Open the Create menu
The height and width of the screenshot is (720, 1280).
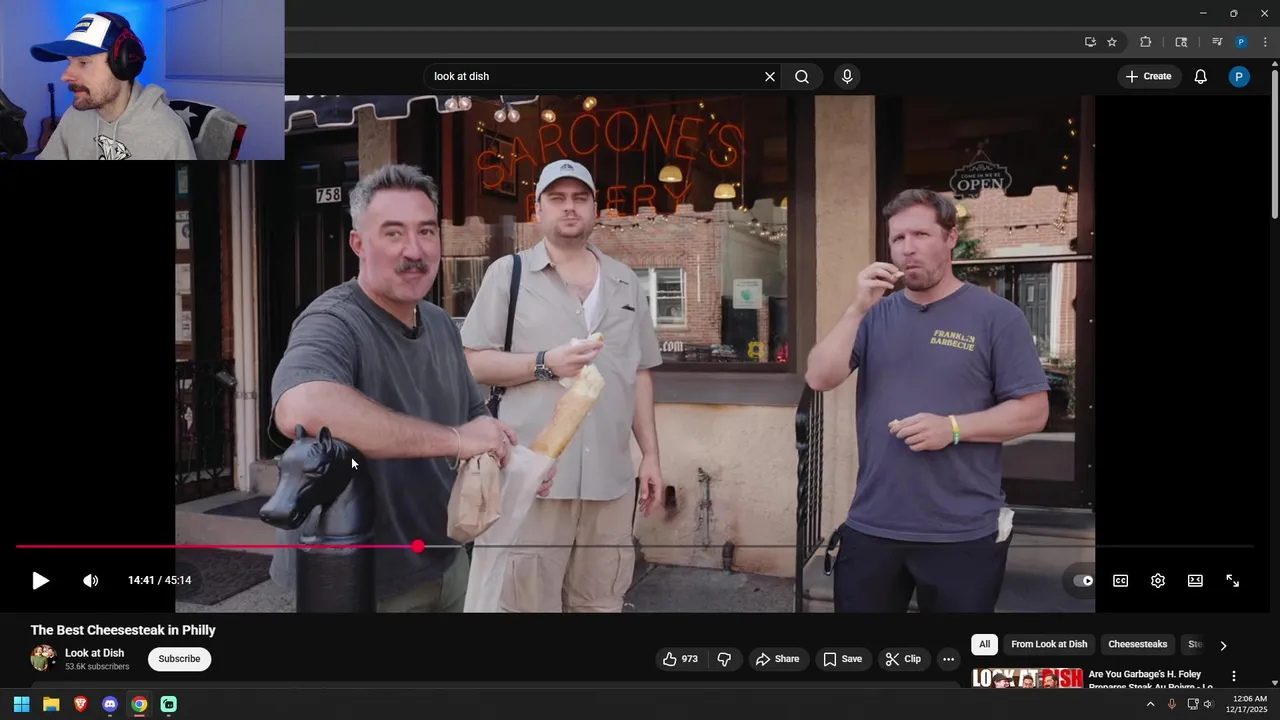pyautogui.click(x=1148, y=77)
